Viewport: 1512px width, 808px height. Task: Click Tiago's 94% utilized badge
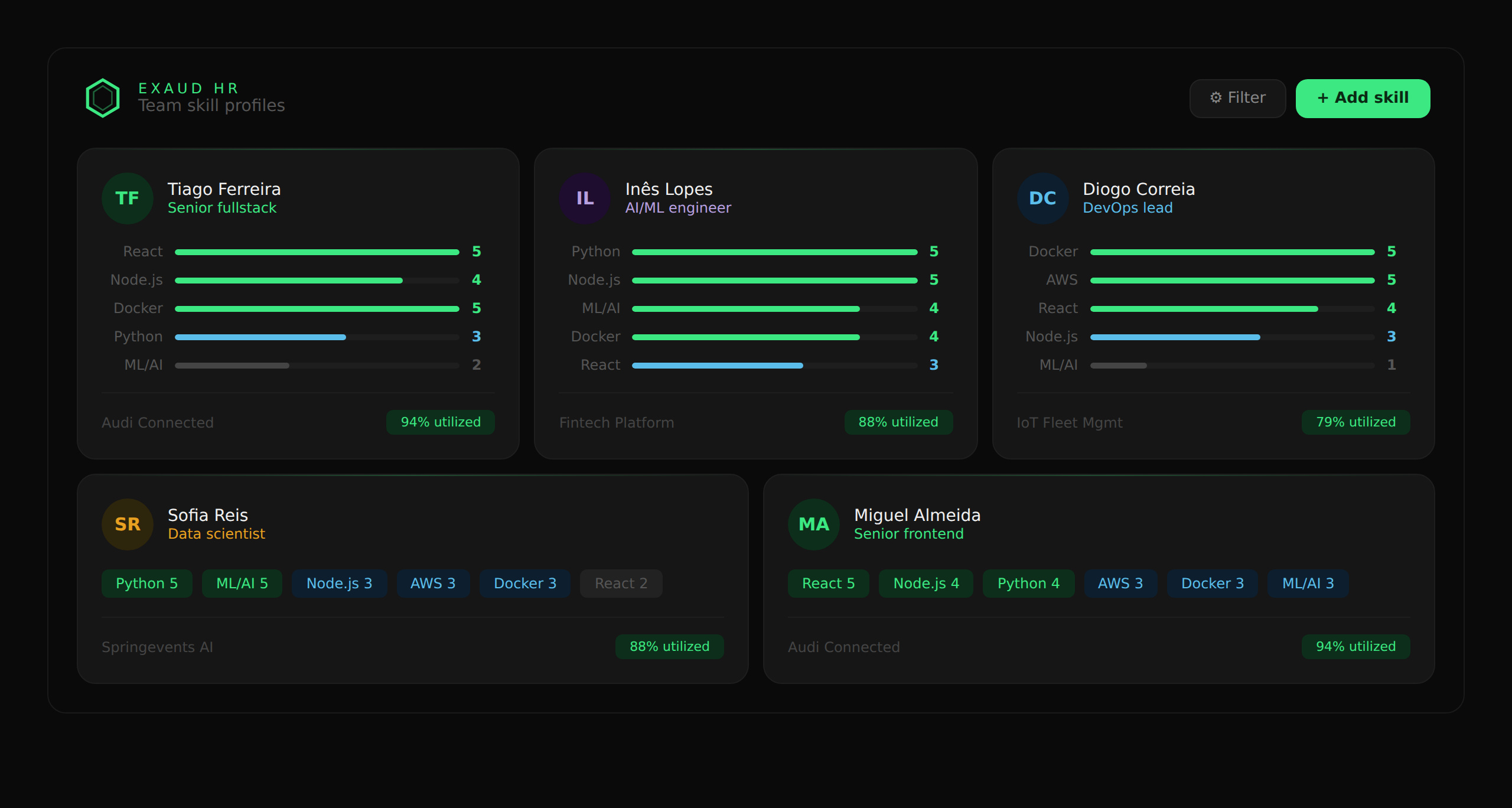[x=441, y=422]
